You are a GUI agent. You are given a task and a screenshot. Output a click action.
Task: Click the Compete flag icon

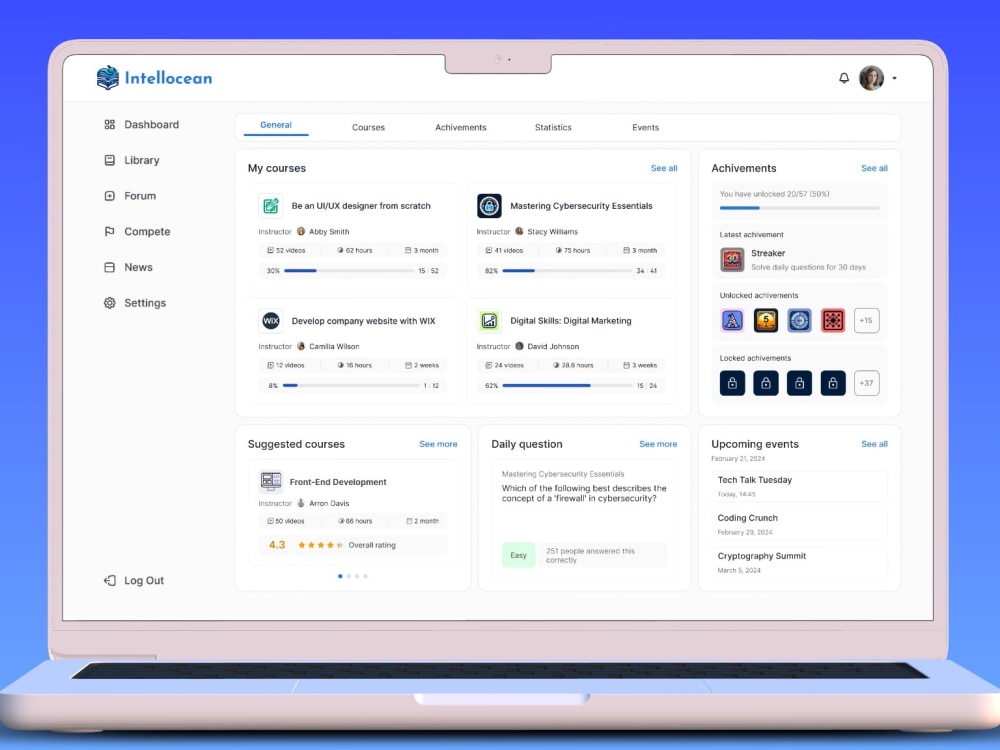[x=110, y=232]
